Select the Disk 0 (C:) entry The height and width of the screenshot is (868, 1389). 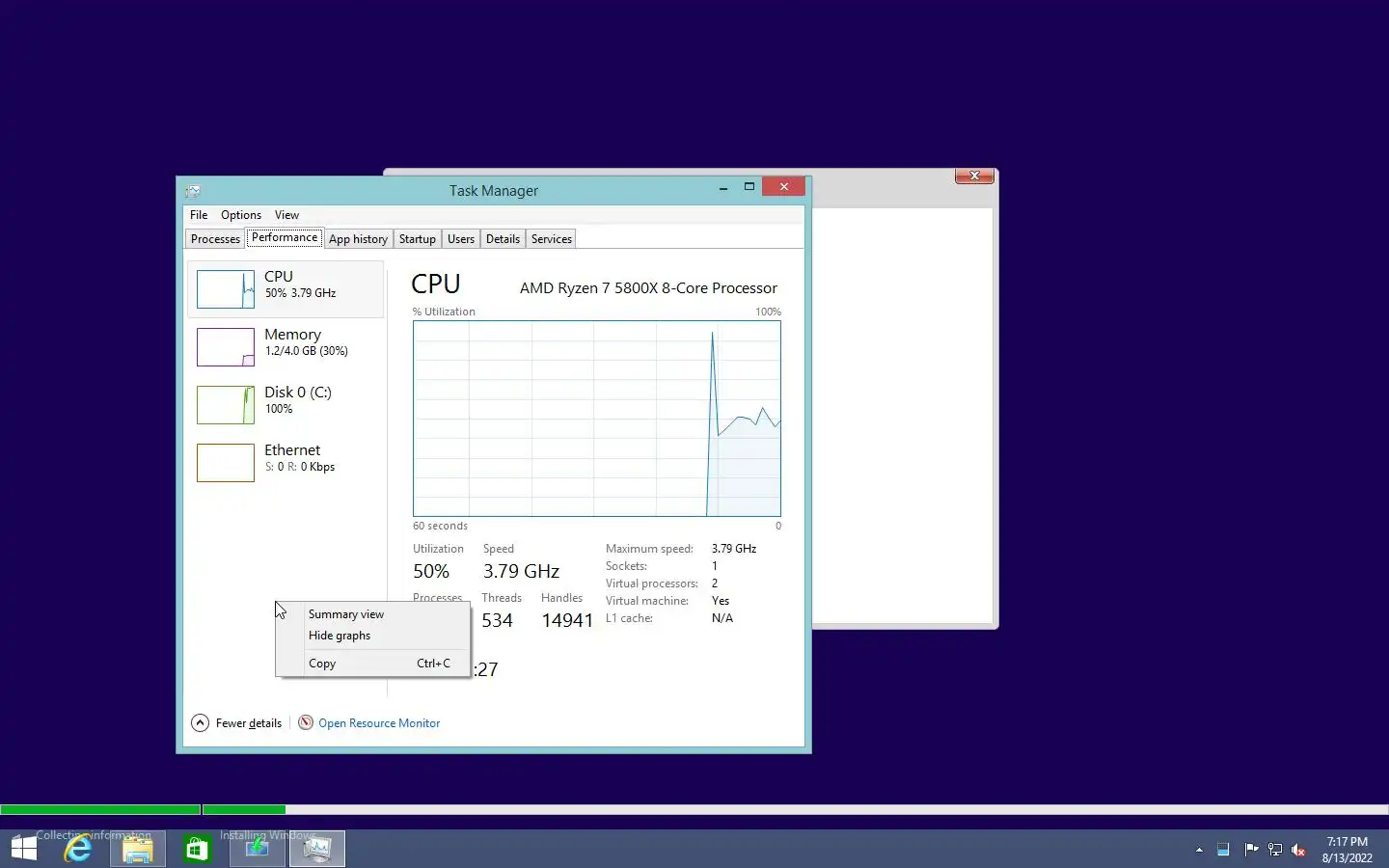pyautogui.click(x=286, y=405)
